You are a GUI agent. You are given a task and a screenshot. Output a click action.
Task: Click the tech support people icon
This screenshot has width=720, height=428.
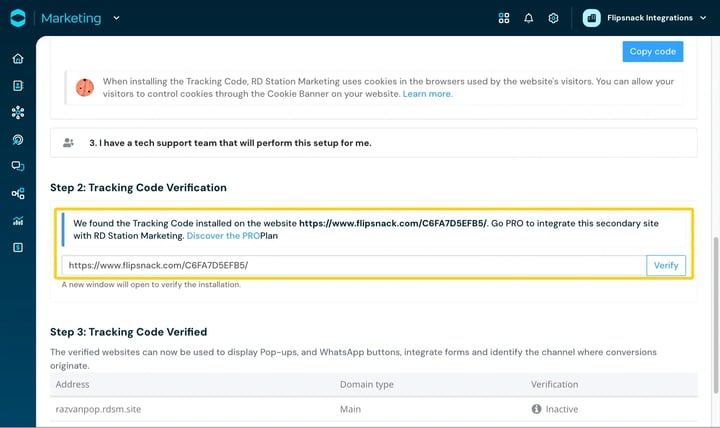click(68, 143)
